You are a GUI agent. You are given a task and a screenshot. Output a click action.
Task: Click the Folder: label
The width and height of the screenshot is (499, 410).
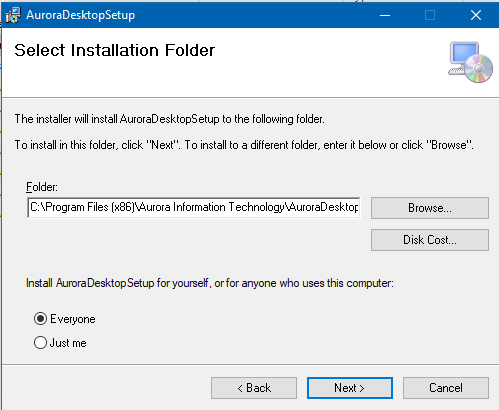[42, 187]
